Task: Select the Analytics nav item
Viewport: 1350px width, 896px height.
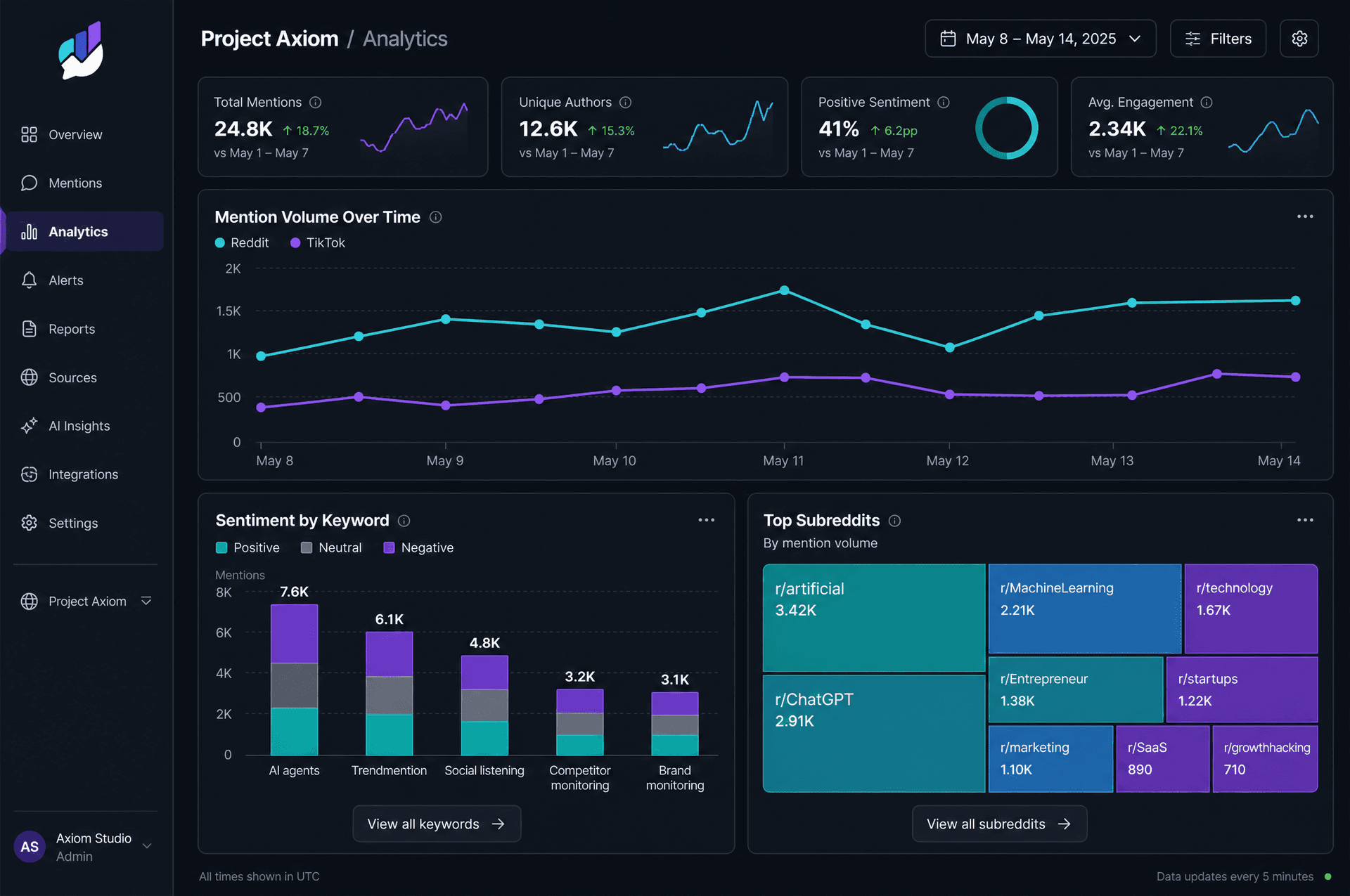Action: coord(84,231)
